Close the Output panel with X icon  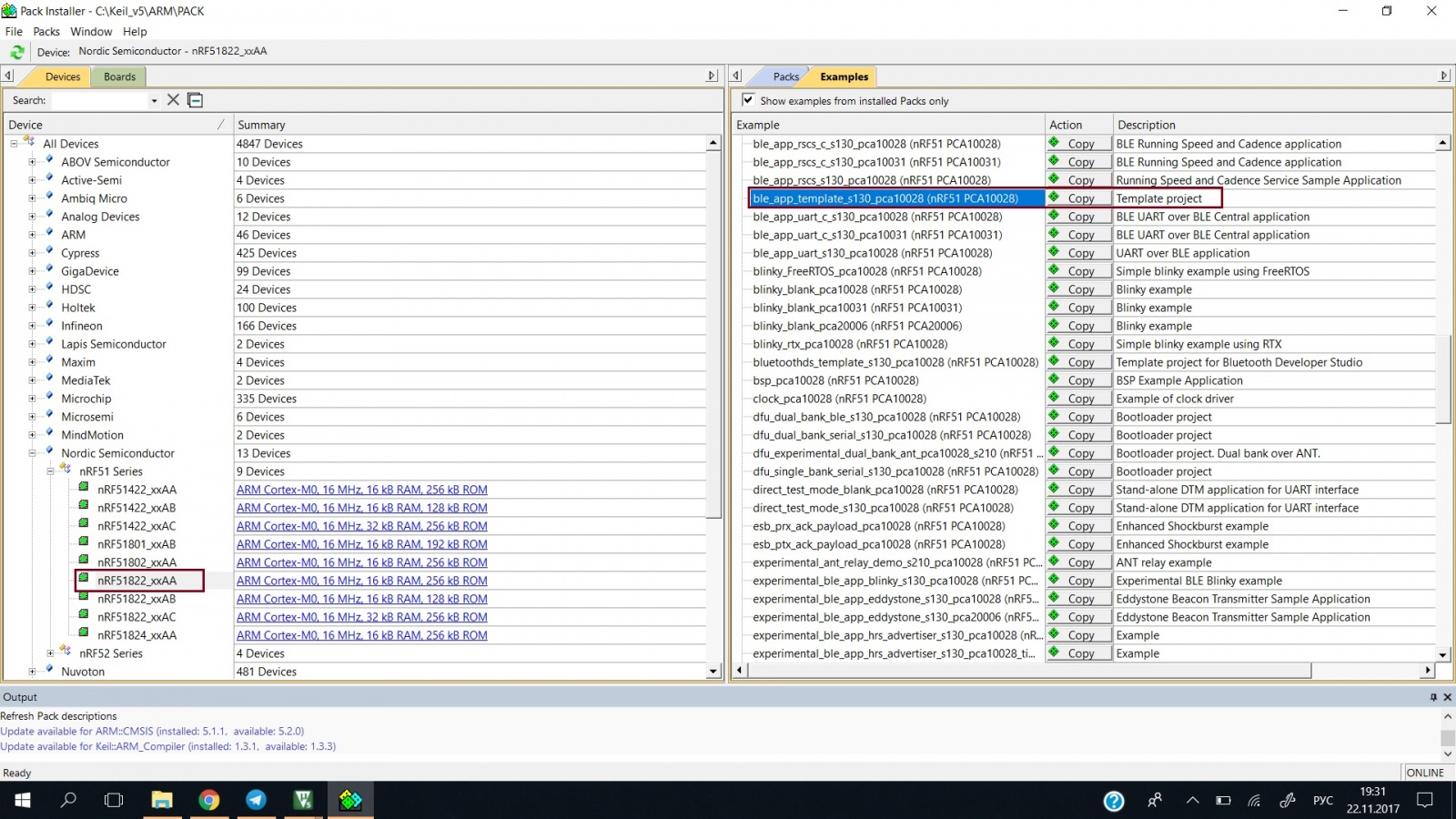[x=1448, y=697]
